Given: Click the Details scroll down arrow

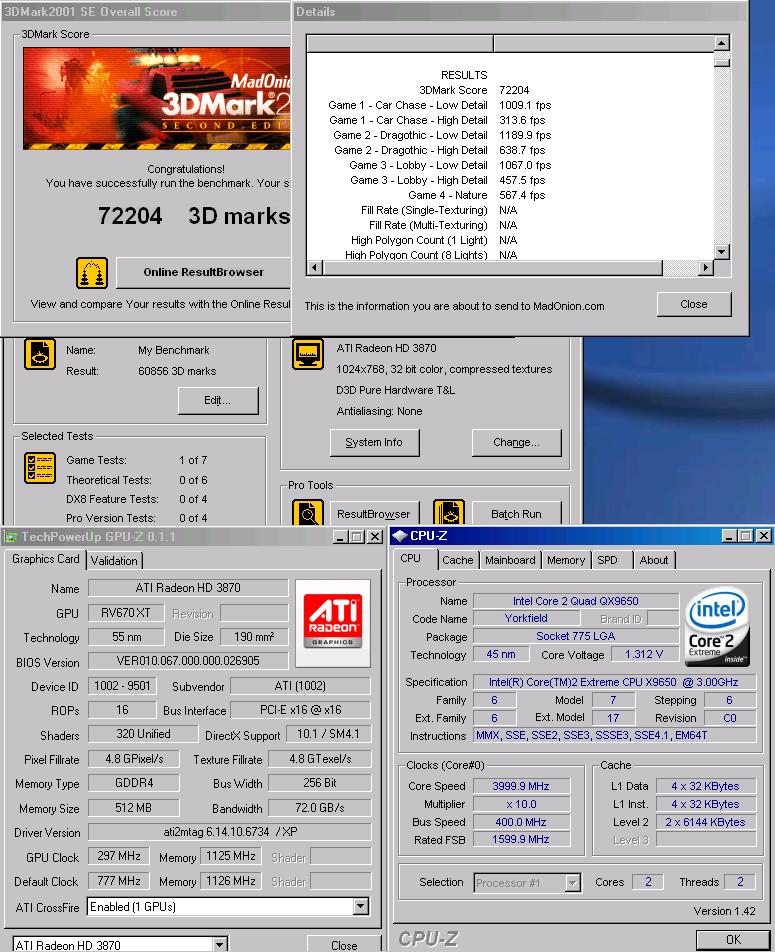Looking at the screenshot, I should (x=721, y=251).
